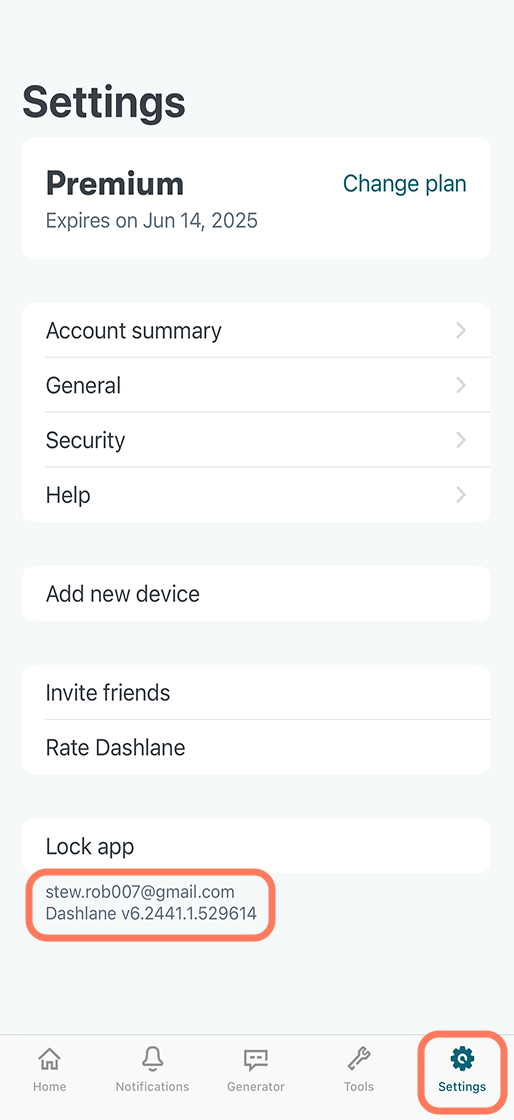Open the Tools wrench icon
The width and height of the screenshot is (514, 1120).
(x=358, y=1059)
